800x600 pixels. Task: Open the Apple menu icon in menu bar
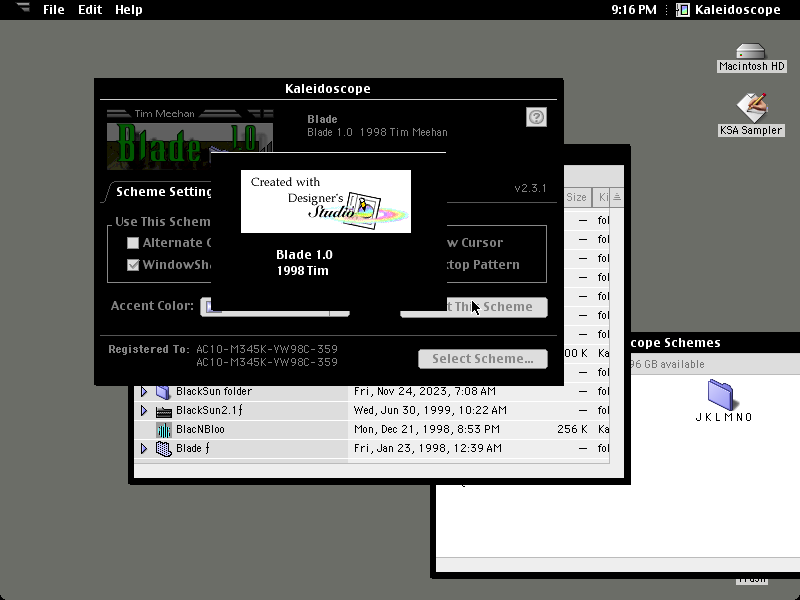[22, 8]
